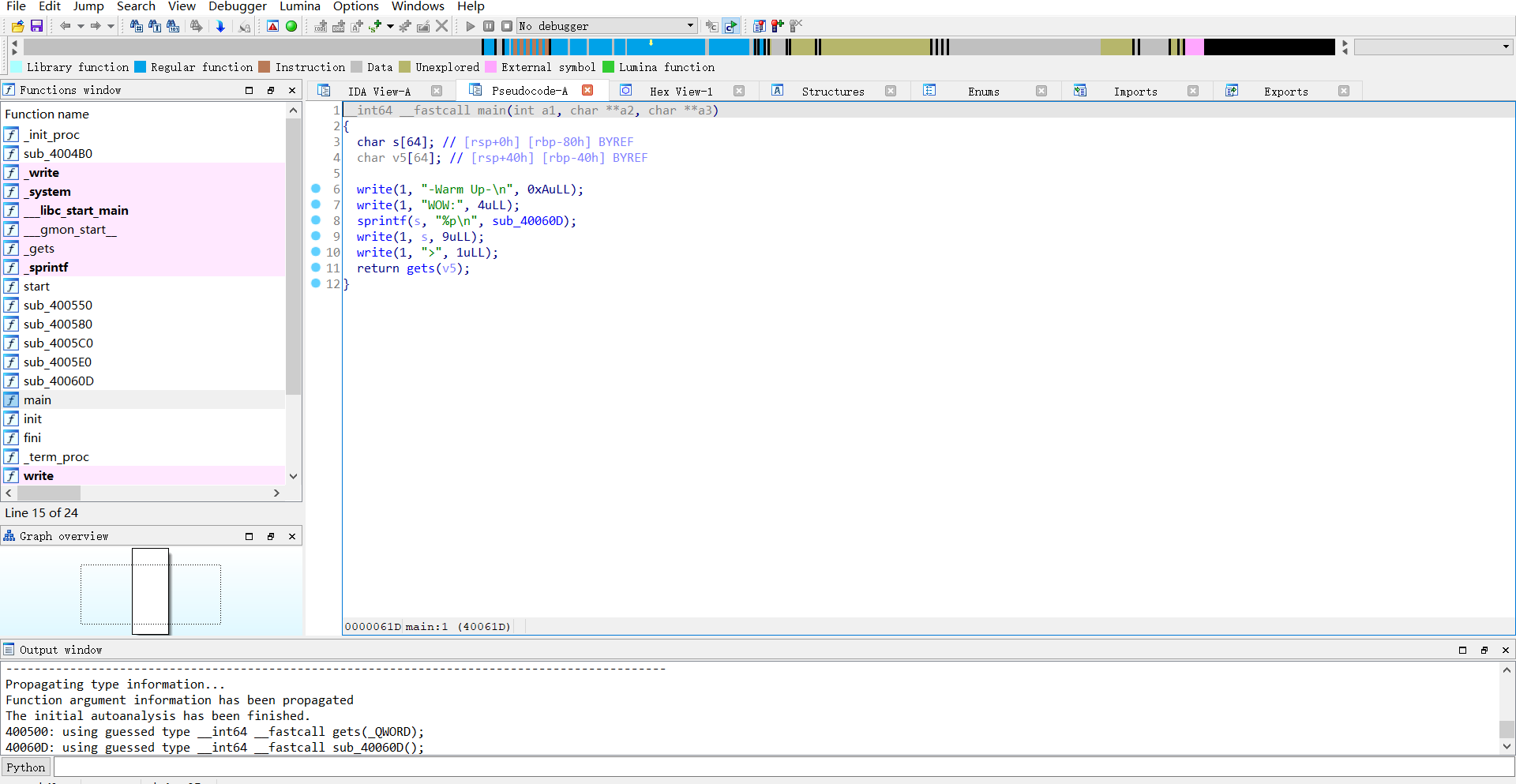This screenshot has width=1516, height=784.
Task: Click the Python command input field
Action: [783, 767]
